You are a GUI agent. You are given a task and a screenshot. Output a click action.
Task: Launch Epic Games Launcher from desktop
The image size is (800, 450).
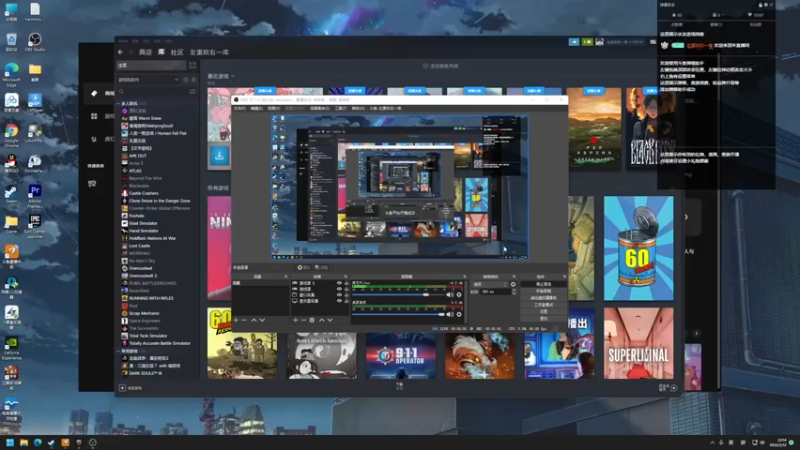tap(35, 227)
